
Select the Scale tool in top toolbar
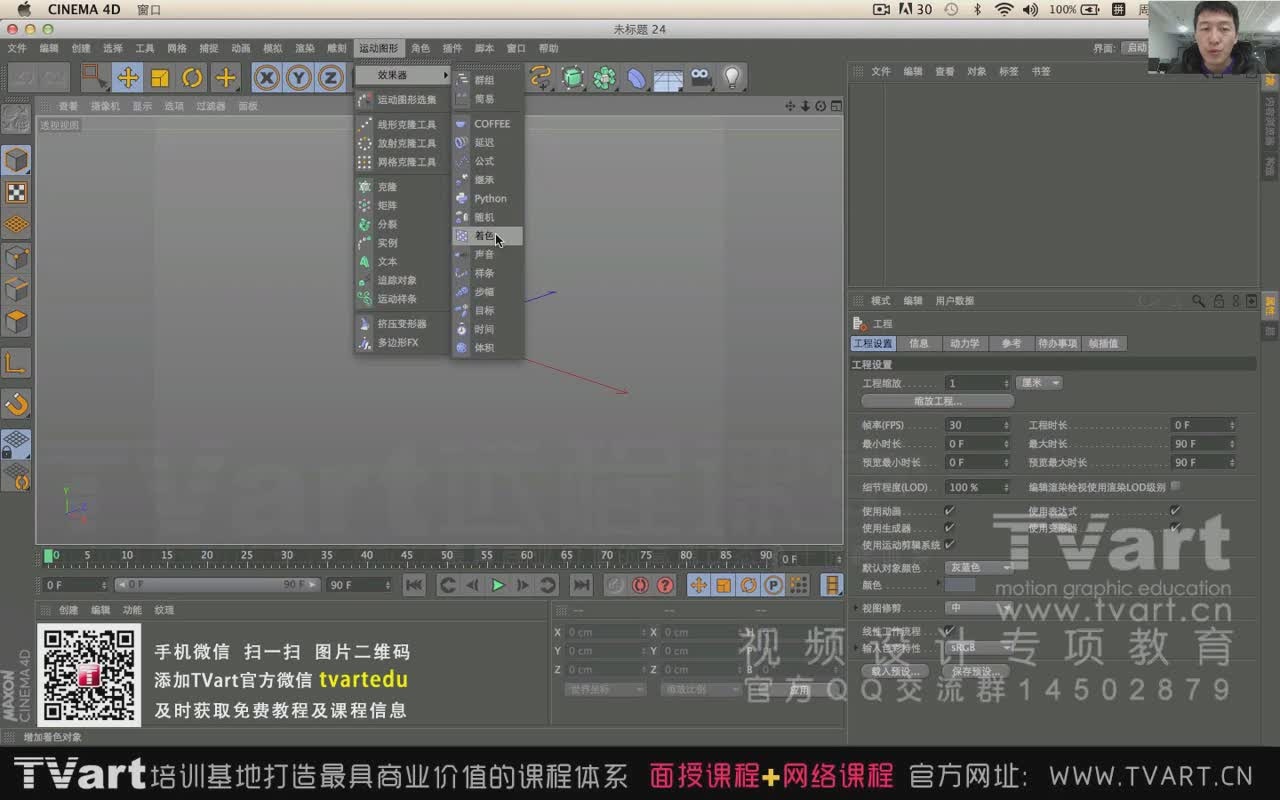(160, 77)
